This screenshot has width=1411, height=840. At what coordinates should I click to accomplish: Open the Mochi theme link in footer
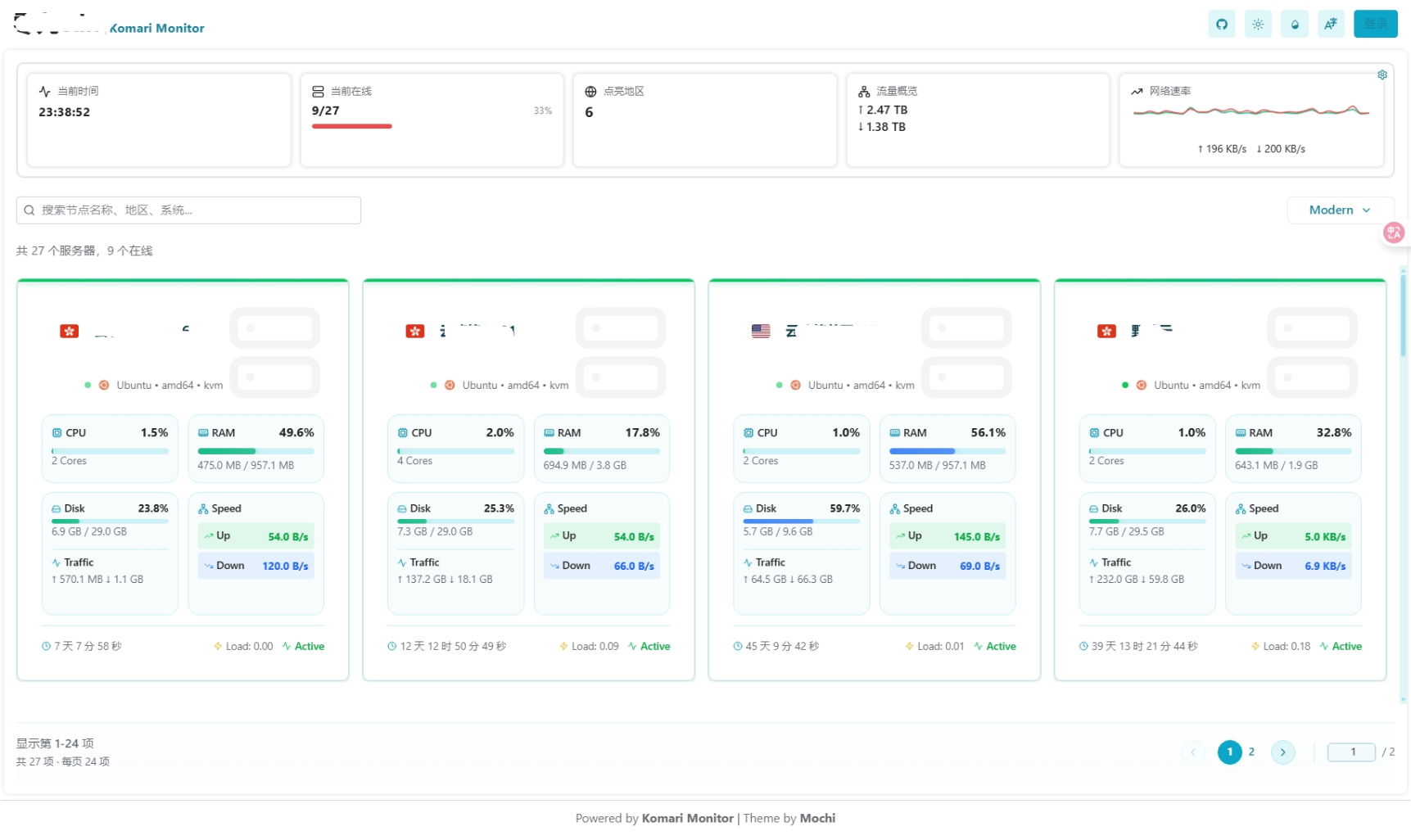point(817,818)
